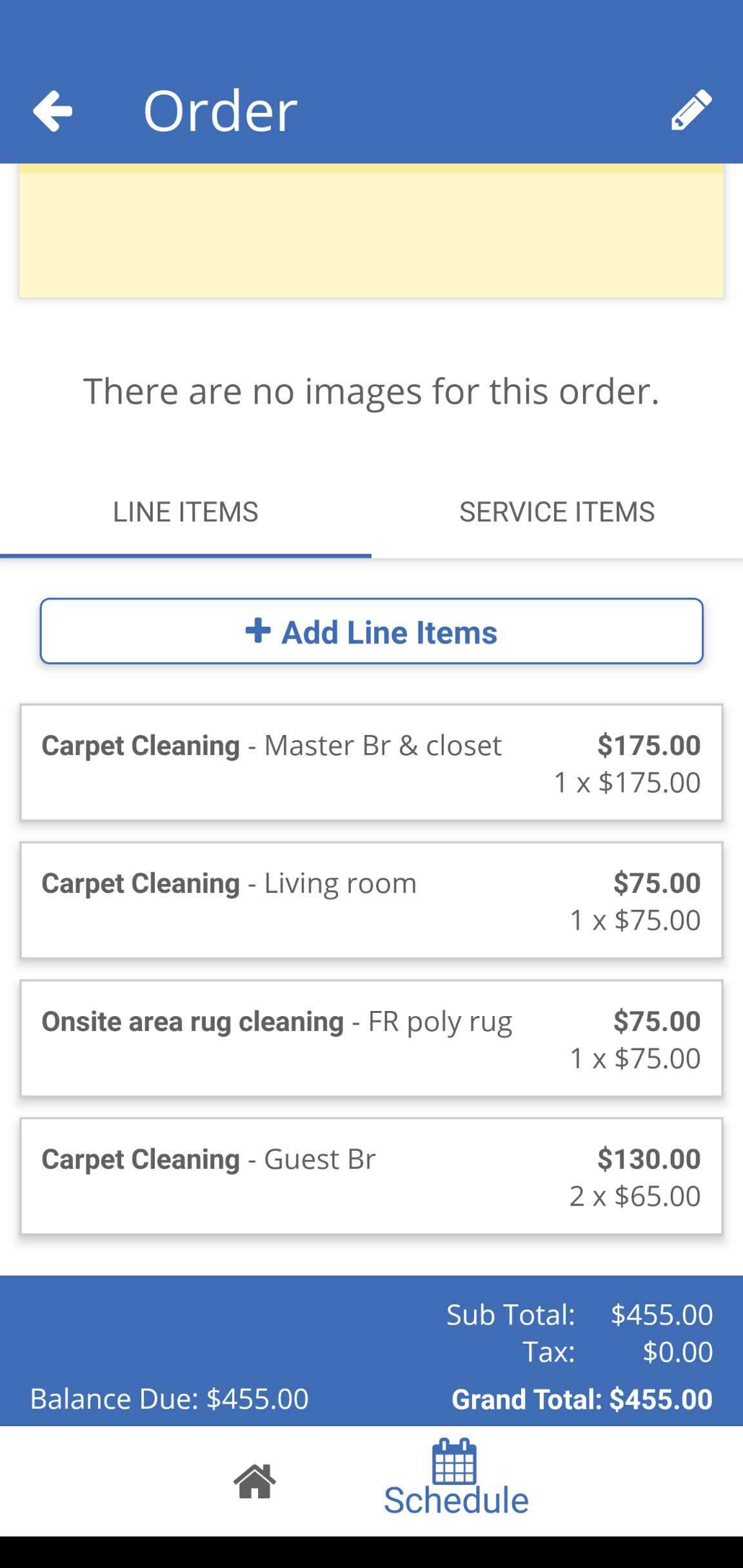Switch to the LINE ITEMS tab
This screenshot has height=1568, width=743.
pyautogui.click(x=186, y=513)
